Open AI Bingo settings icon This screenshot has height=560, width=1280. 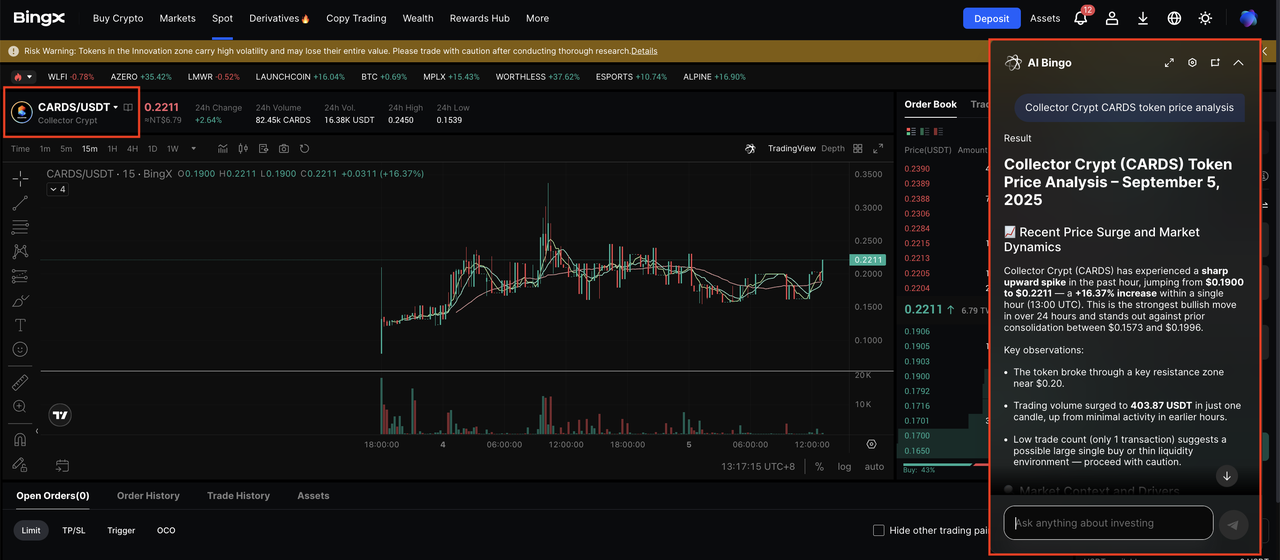(x=1192, y=63)
